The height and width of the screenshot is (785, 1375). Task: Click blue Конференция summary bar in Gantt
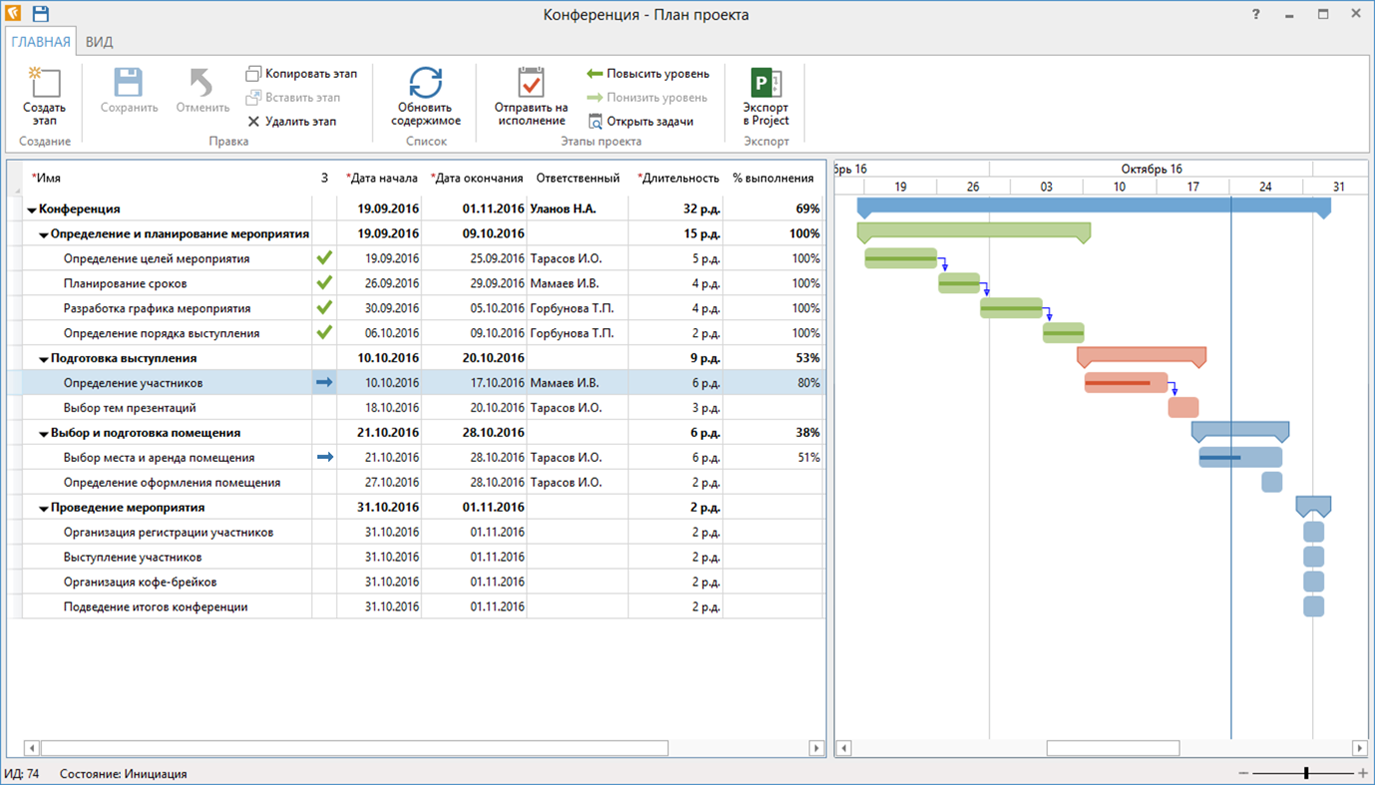point(1094,206)
